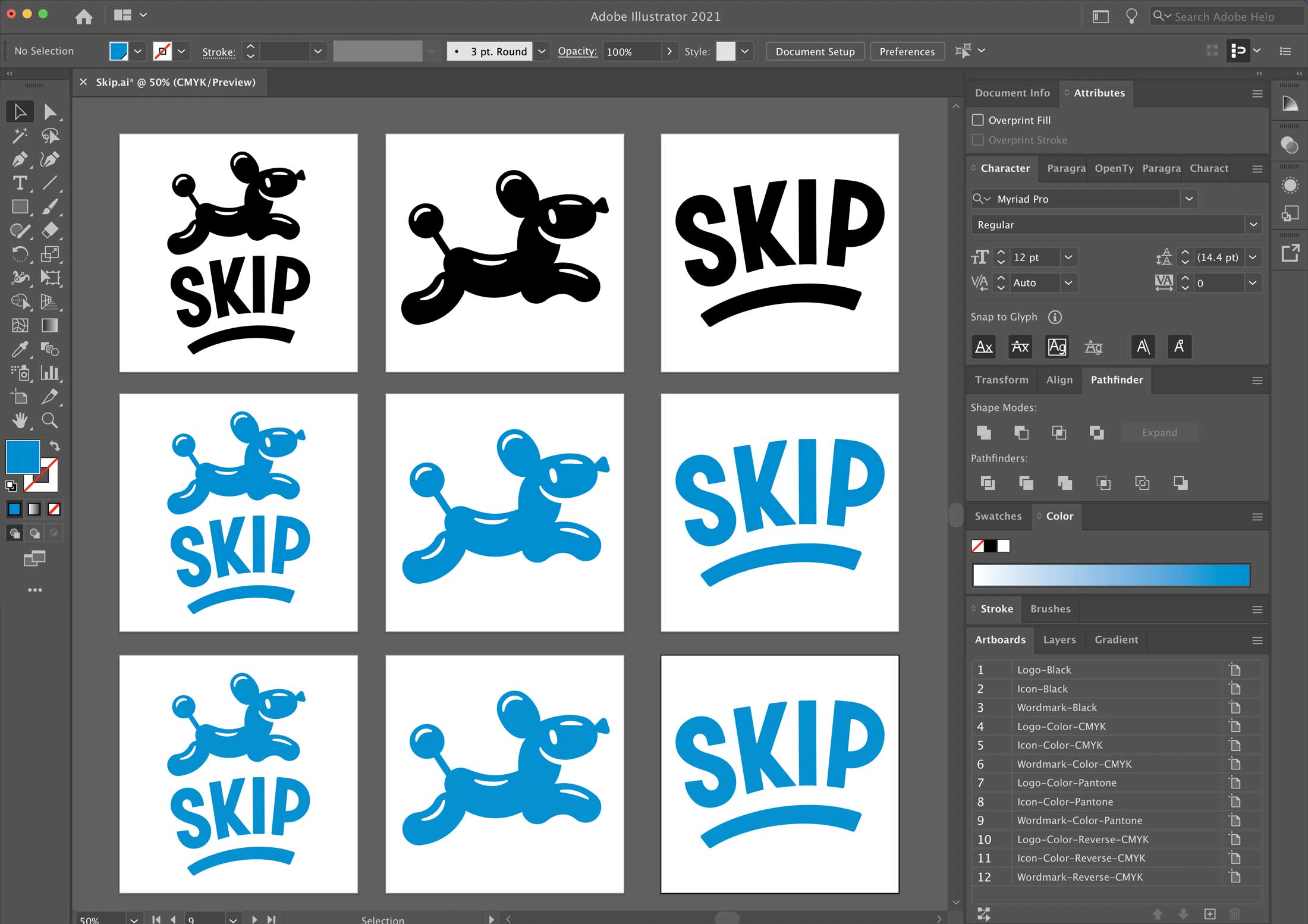The width and height of the screenshot is (1308, 924).
Task: Select the Rotate tool in toolbar
Action: (17, 253)
